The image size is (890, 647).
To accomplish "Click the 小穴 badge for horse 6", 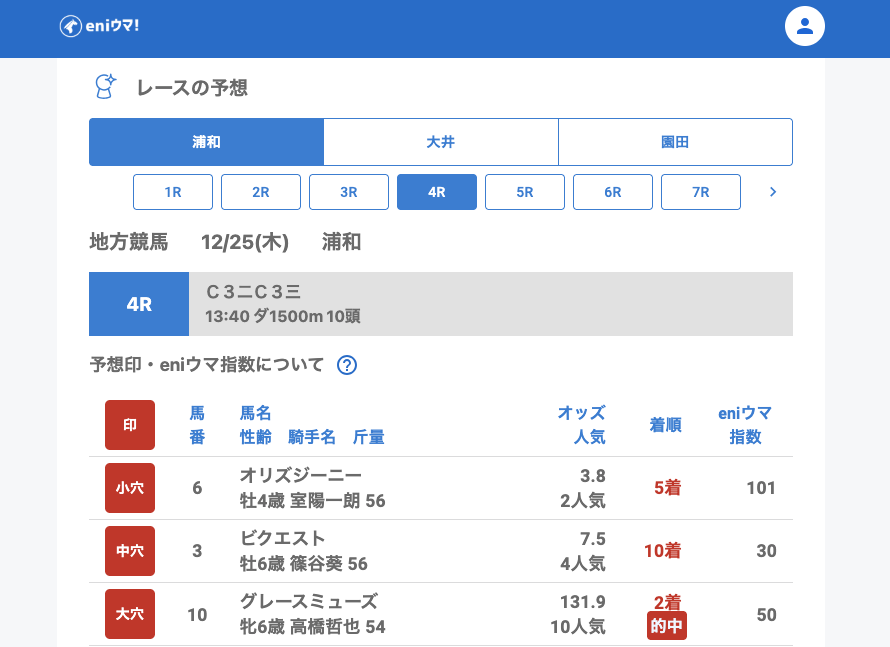I will coord(130,488).
